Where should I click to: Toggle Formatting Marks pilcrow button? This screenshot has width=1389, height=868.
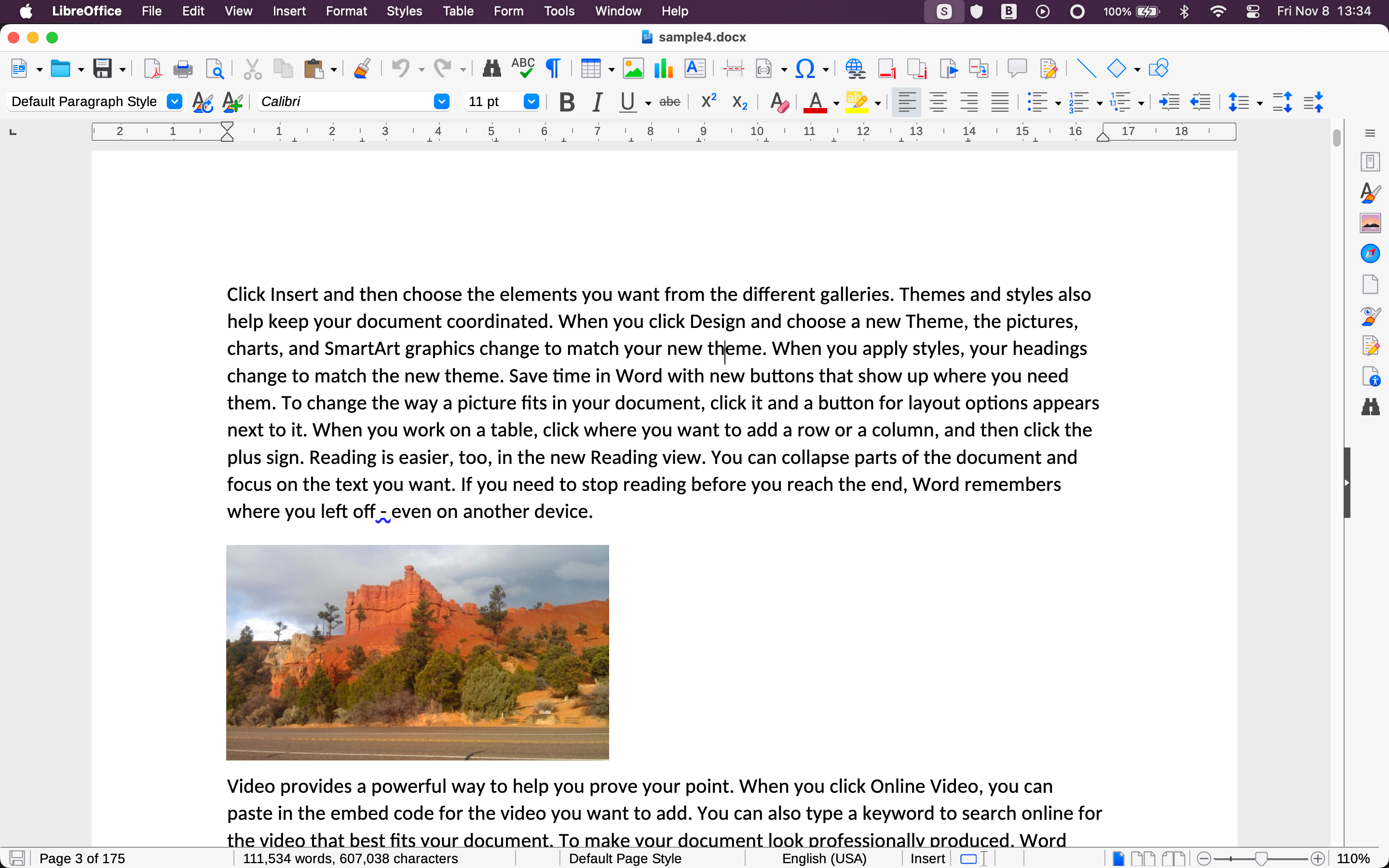click(553, 69)
